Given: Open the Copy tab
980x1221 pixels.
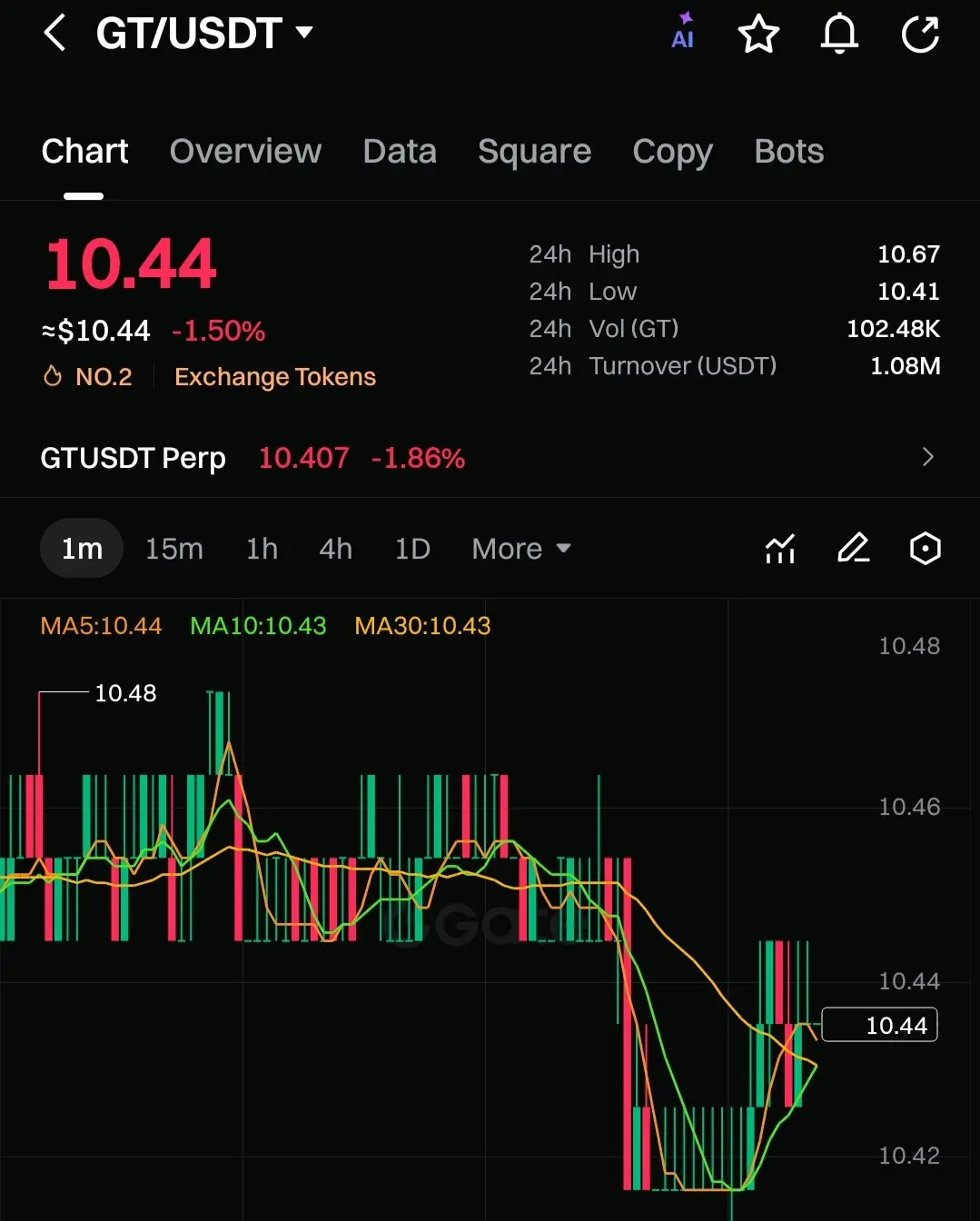Looking at the screenshot, I should [672, 152].
